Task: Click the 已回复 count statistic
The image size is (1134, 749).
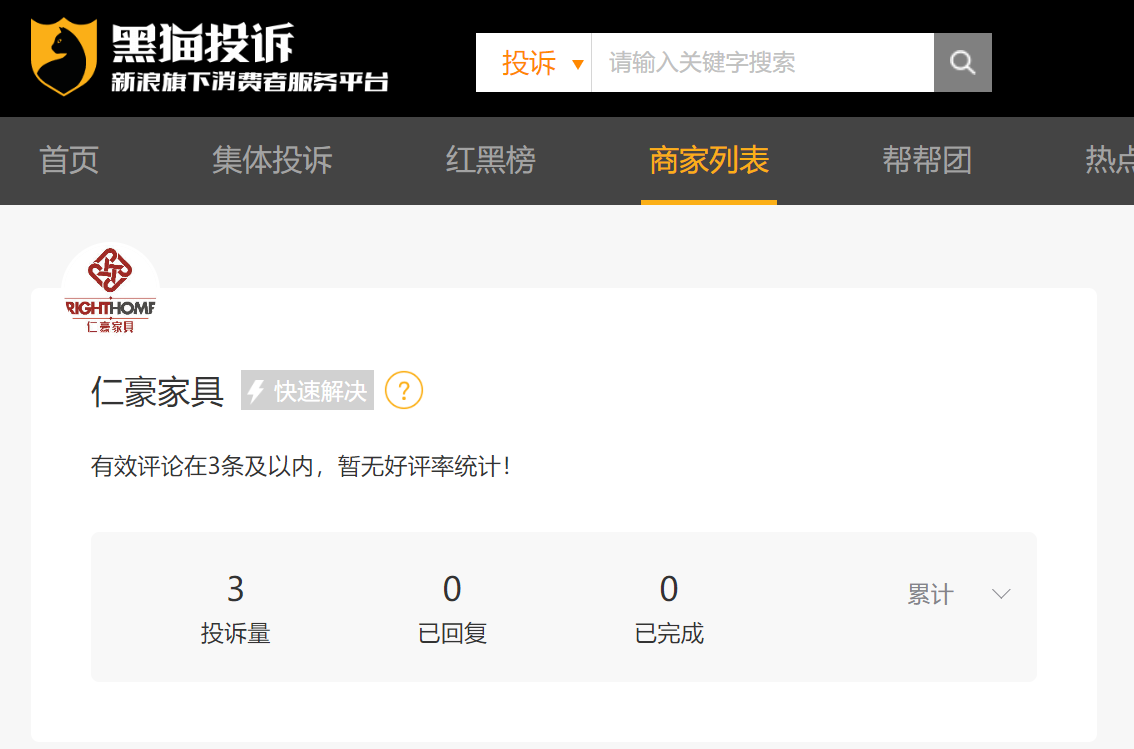Action: tap(452, 590)
